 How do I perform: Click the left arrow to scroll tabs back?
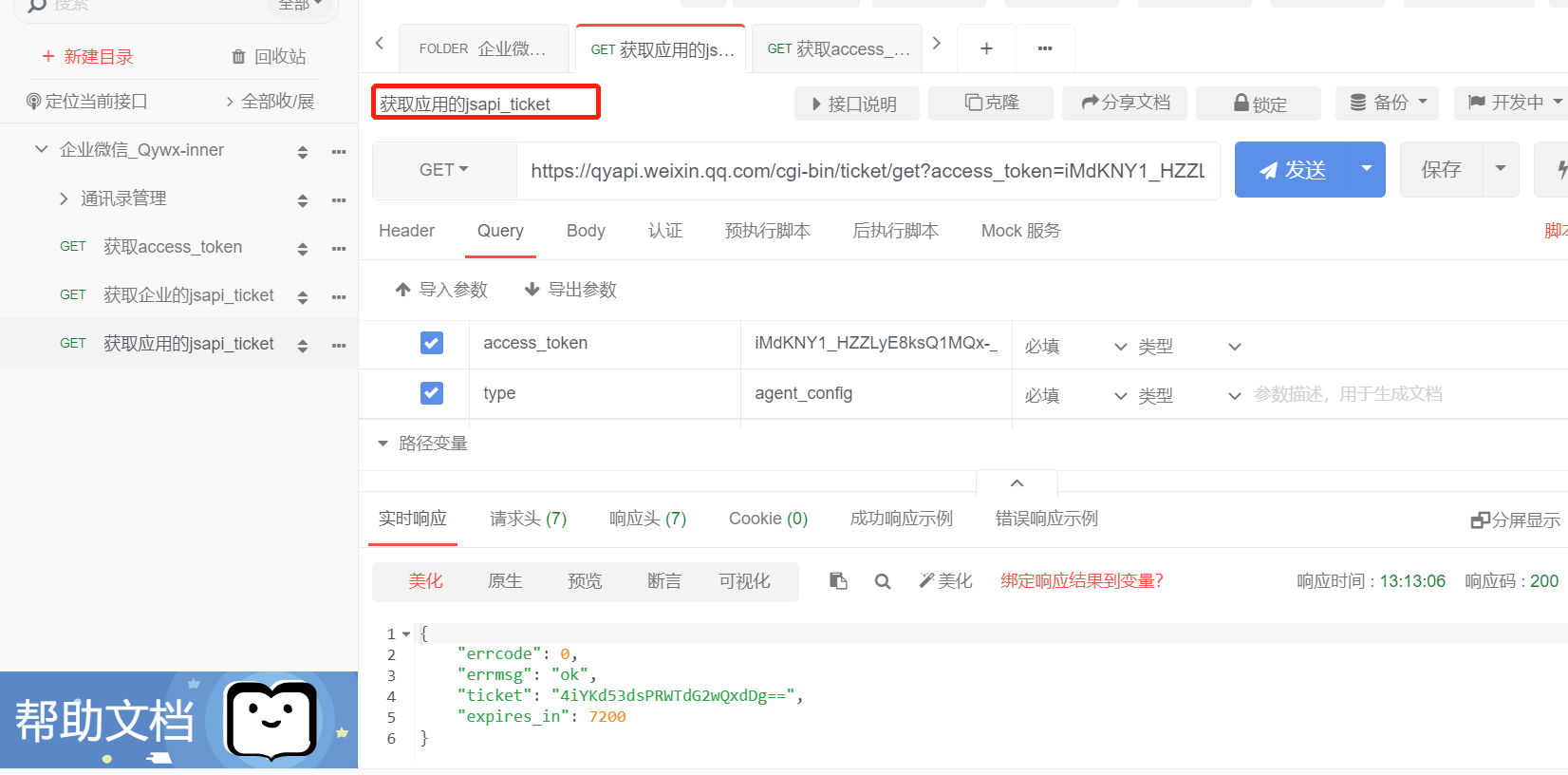380,43
